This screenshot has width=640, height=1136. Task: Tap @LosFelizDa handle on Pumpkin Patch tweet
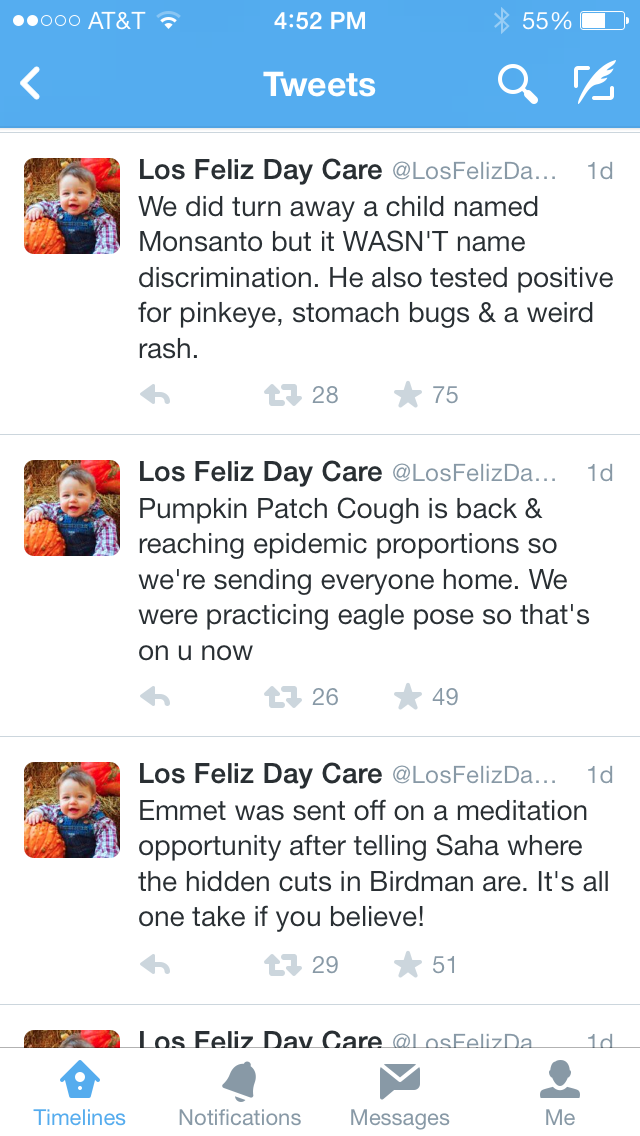pos(474,473)
